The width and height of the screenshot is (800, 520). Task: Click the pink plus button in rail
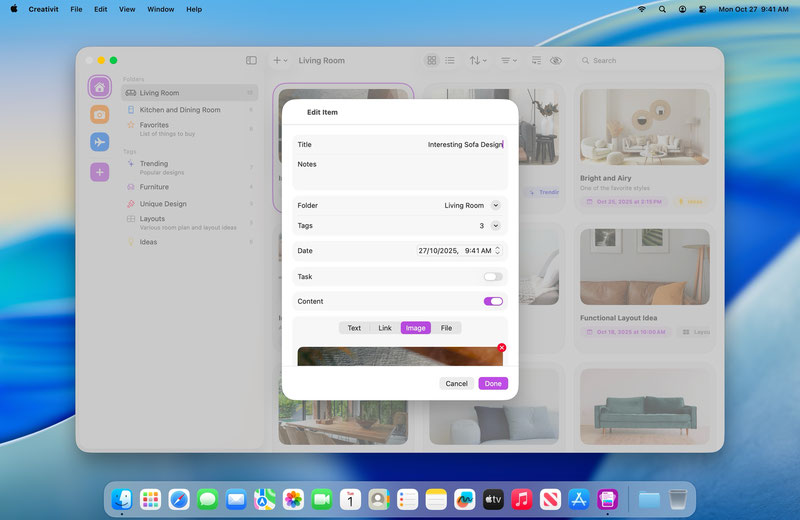pos(99,172)
